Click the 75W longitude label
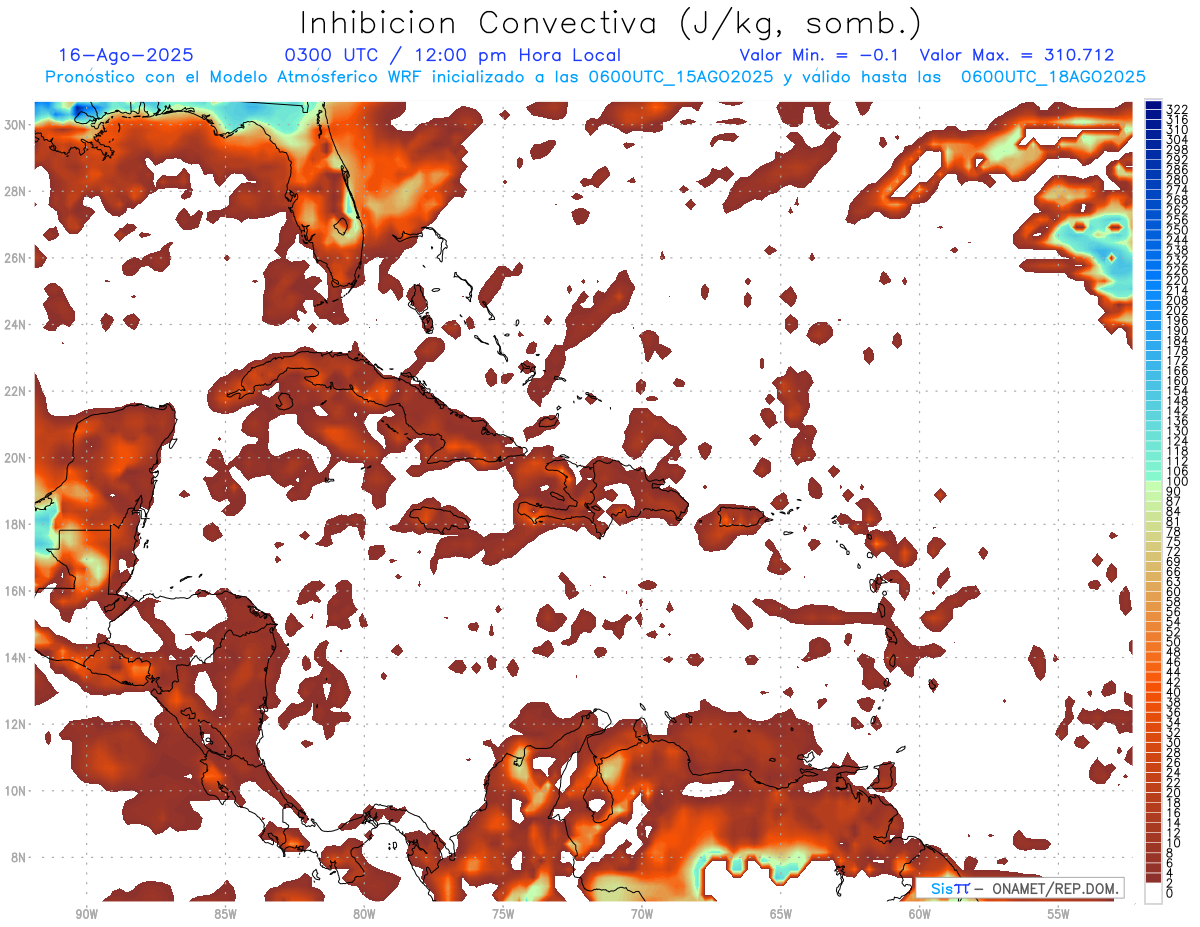The width and height of the screenshot is (1200, 927). [x=503, y=914]
